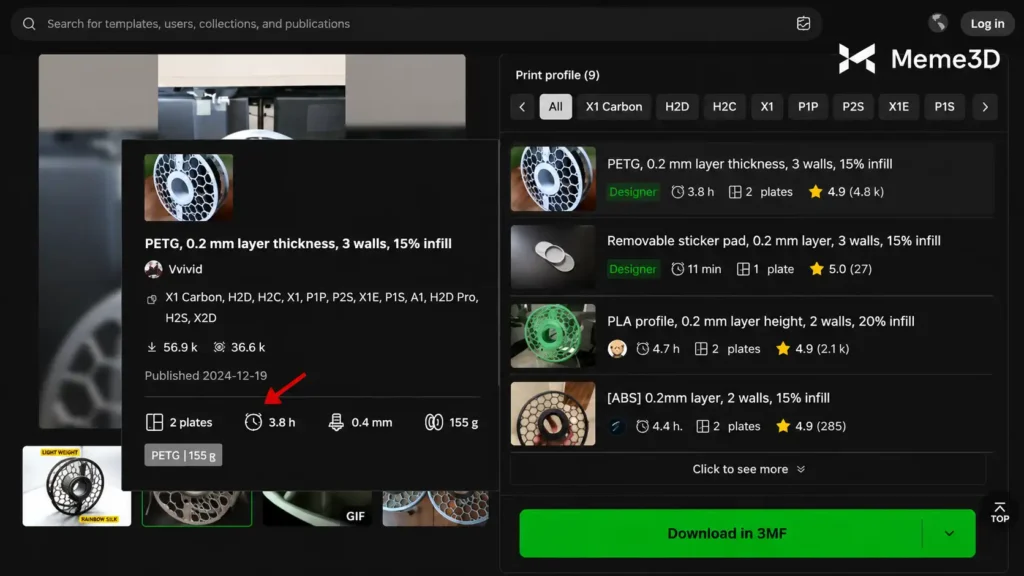
Task: Click the 2 plates icon in popup
Action: point(155,423)
